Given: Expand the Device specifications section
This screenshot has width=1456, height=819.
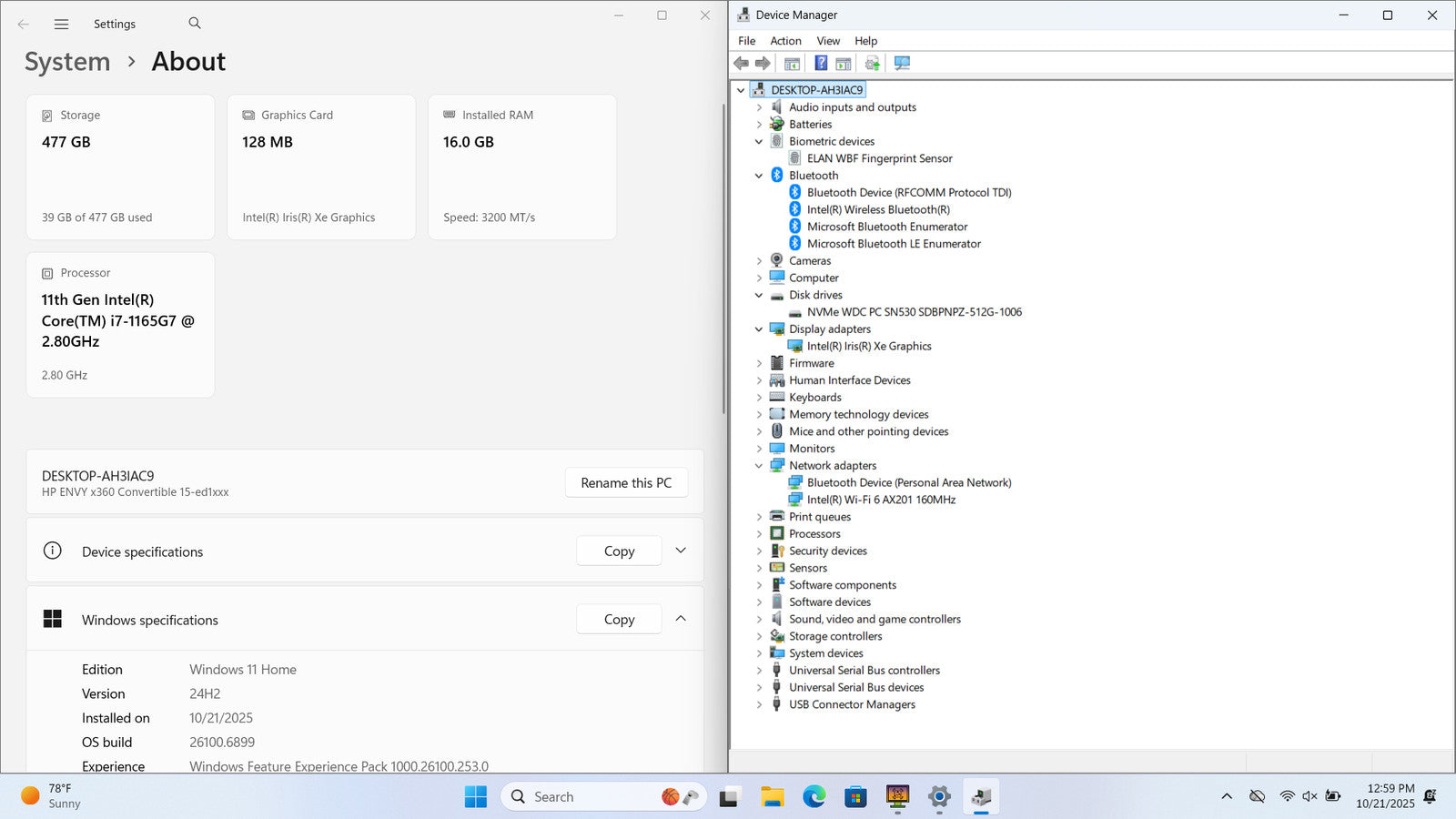Looking at the screenshot, I should tap(681, 551).
